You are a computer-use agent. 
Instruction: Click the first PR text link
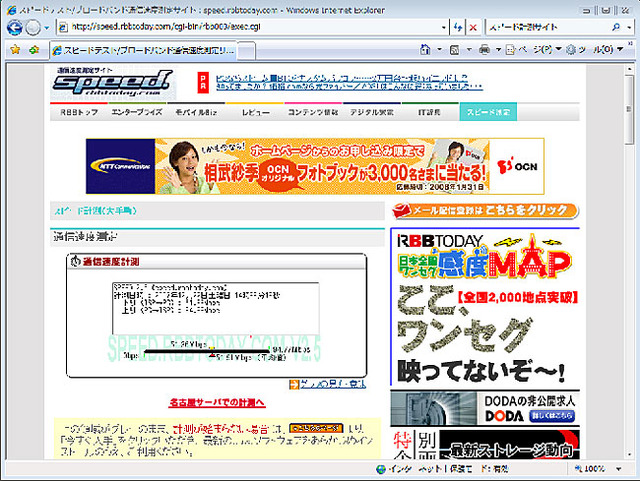[x=342, y=78]
